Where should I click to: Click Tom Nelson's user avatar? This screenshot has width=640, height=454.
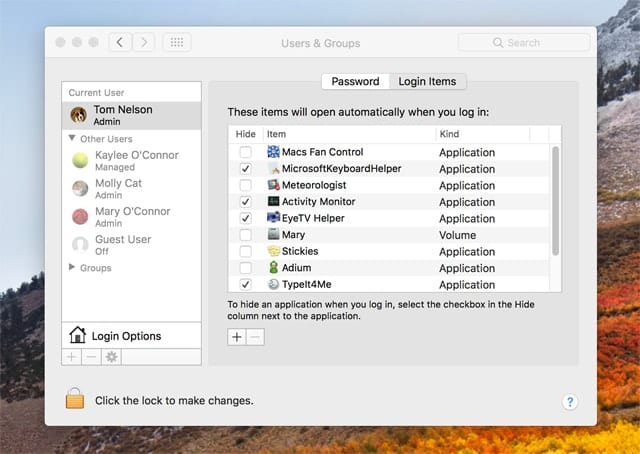(x=78, y=114)
